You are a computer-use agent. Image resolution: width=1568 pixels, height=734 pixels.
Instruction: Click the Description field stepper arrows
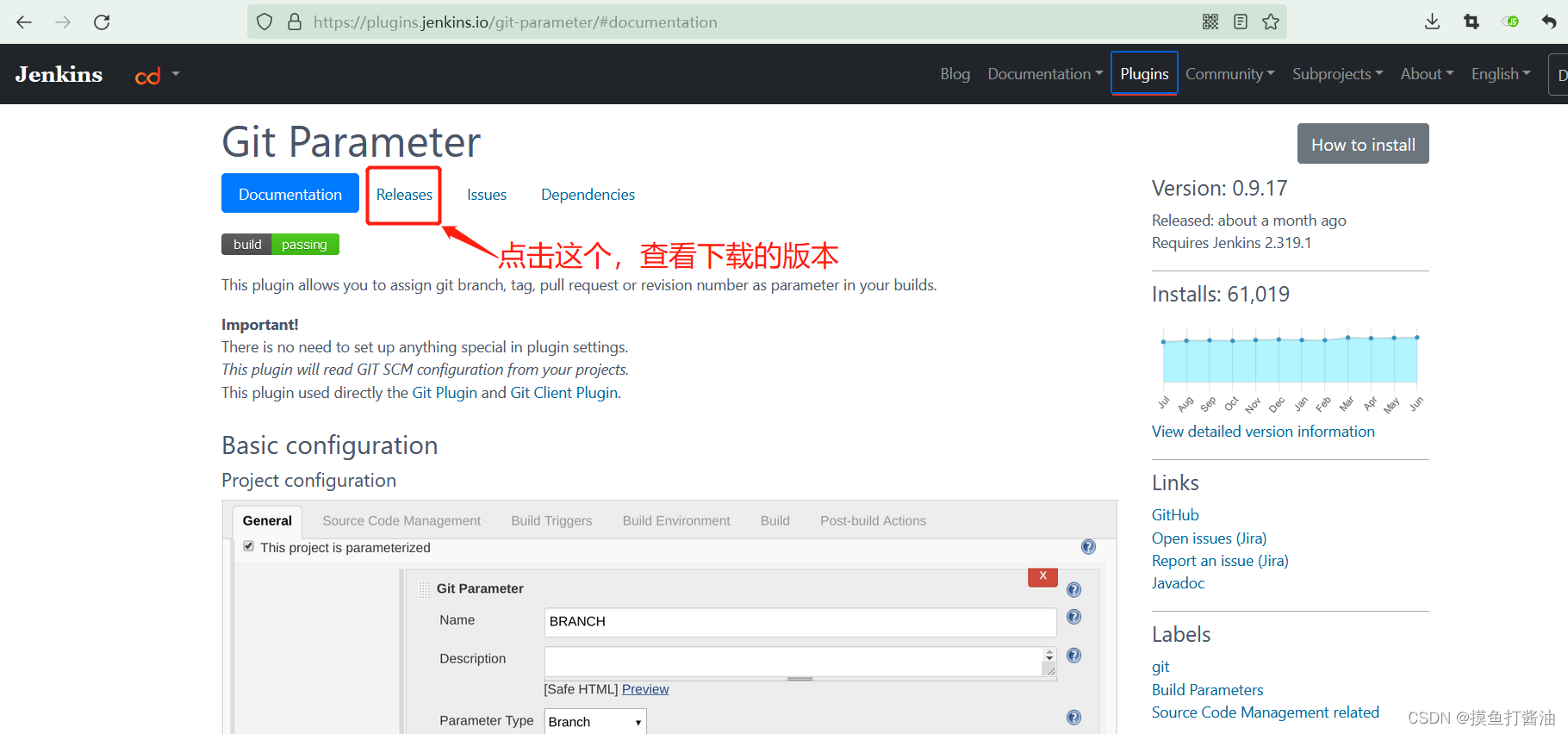click(1048, 656)
